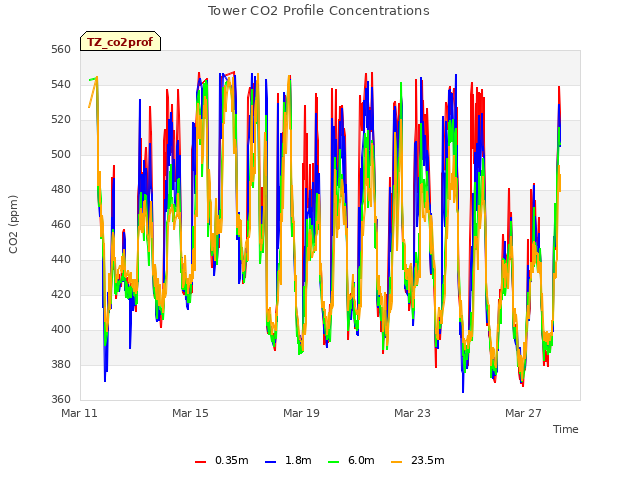Click the Mar 27 axis tick label
The width and height of the screenshot is (640, 480).
(x=523, y=413)
